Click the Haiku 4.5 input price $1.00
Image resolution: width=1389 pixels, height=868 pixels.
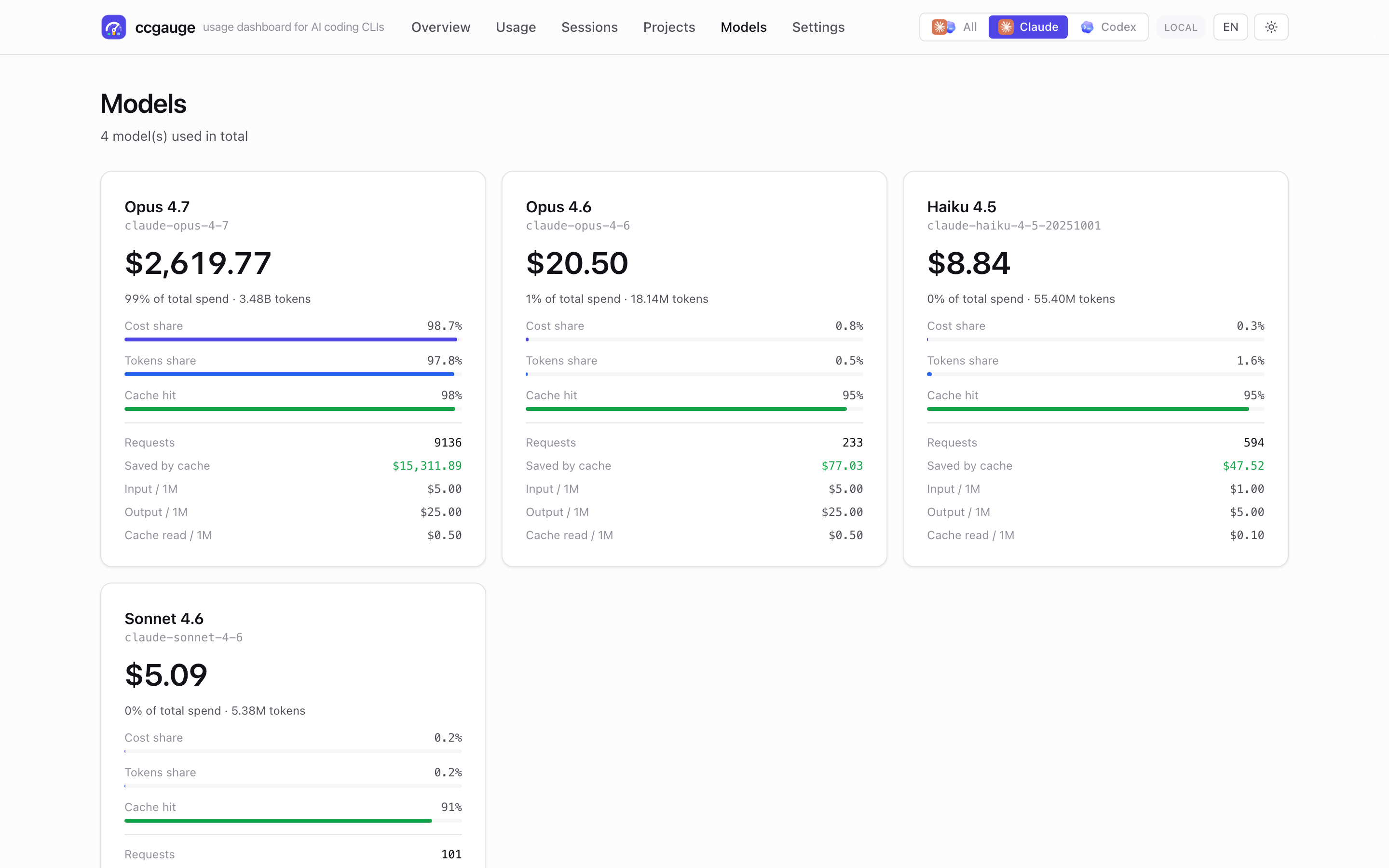coord(1247,489)
